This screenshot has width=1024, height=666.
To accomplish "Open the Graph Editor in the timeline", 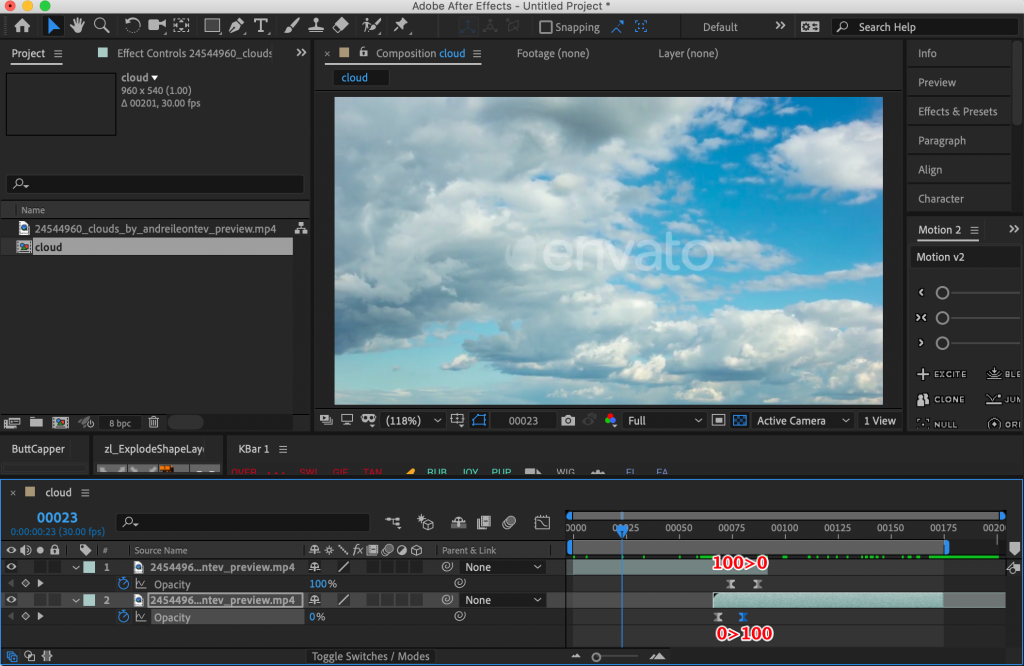I will click(542, 522).
